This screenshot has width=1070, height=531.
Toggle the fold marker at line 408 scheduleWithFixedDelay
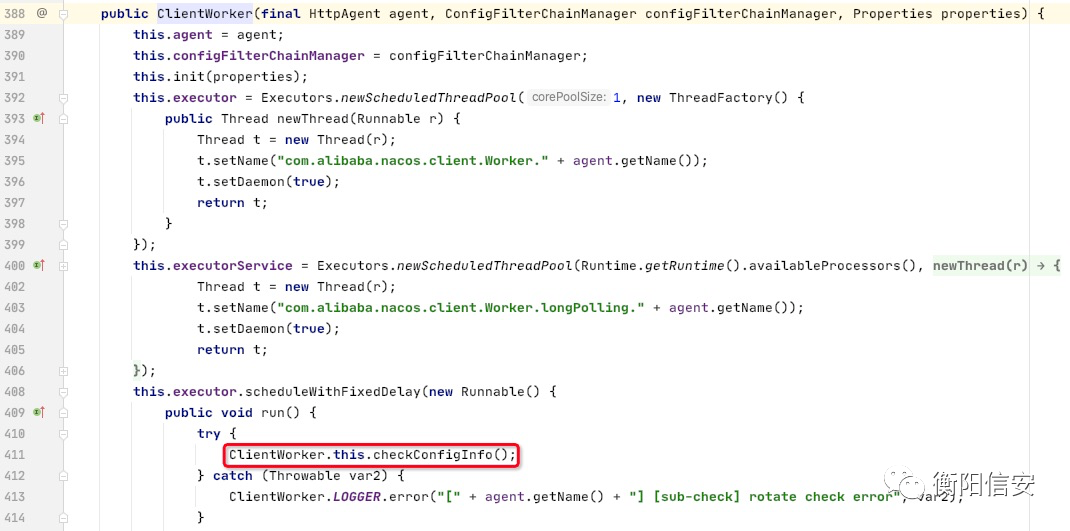pos(63,392)
